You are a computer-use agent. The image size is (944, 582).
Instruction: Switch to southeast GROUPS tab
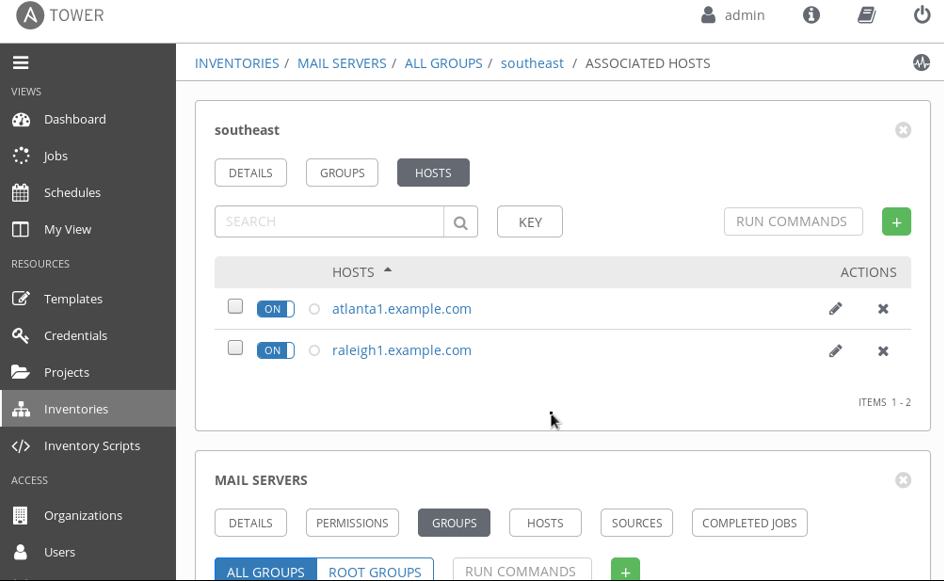(x=342, y=173)
